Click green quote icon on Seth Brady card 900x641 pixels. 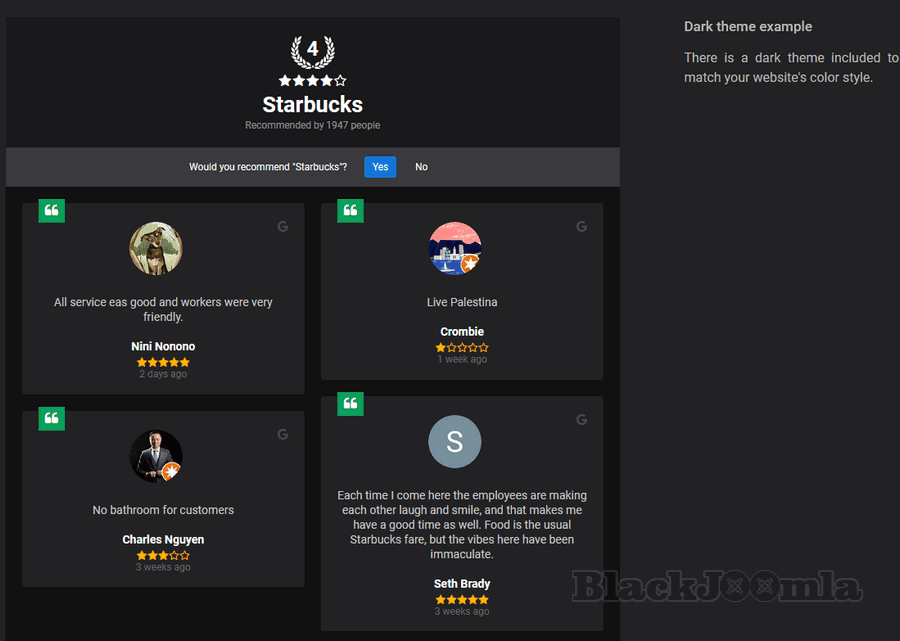pyautogui.click(x=350, y=404)
